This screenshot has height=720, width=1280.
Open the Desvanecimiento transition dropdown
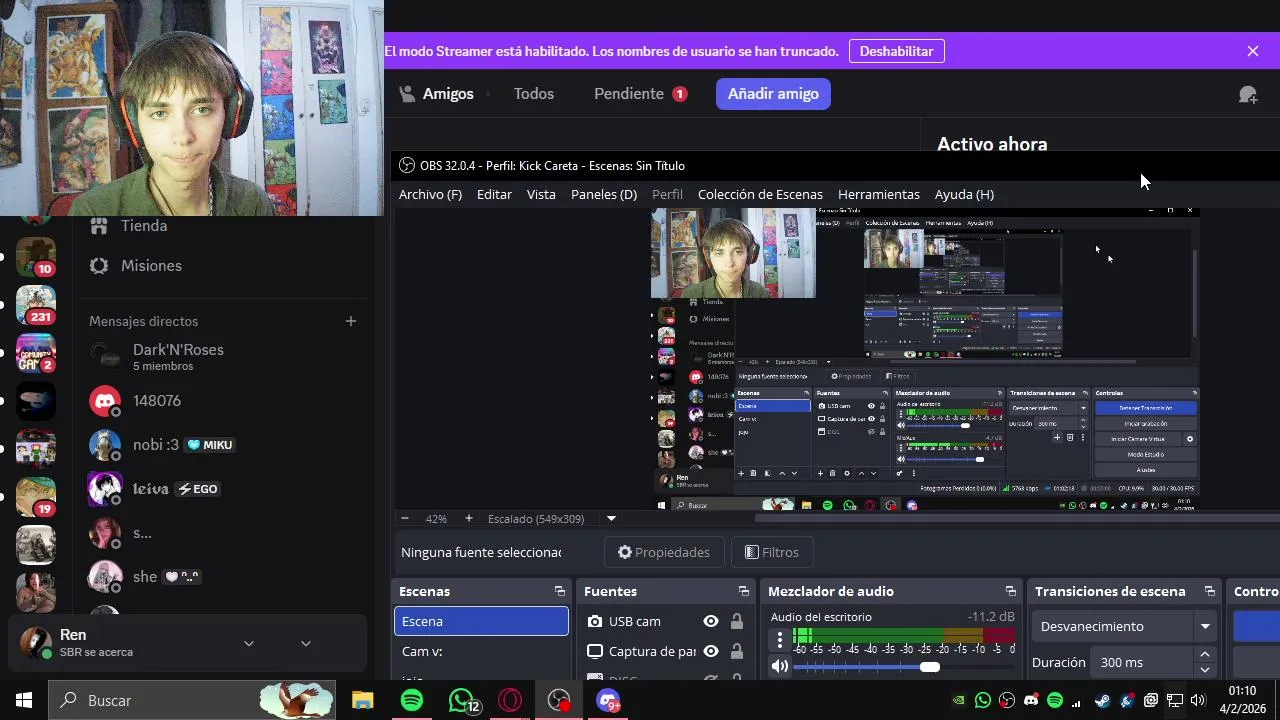click(x=1125, y=627)
